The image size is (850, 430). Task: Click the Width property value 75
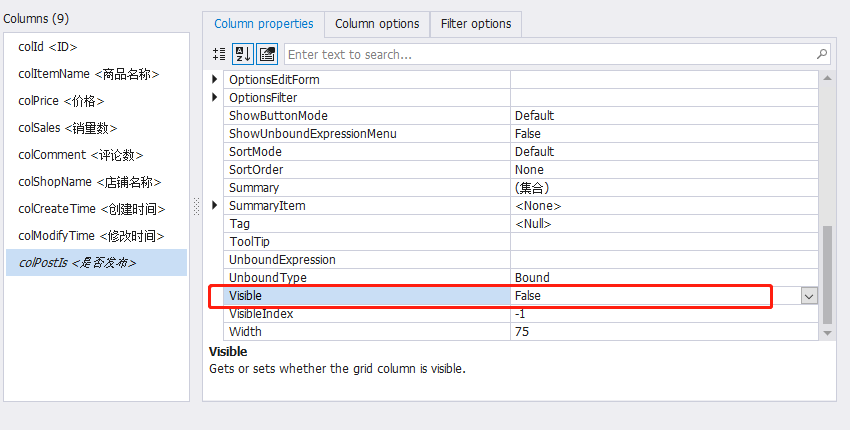(660, 332)
